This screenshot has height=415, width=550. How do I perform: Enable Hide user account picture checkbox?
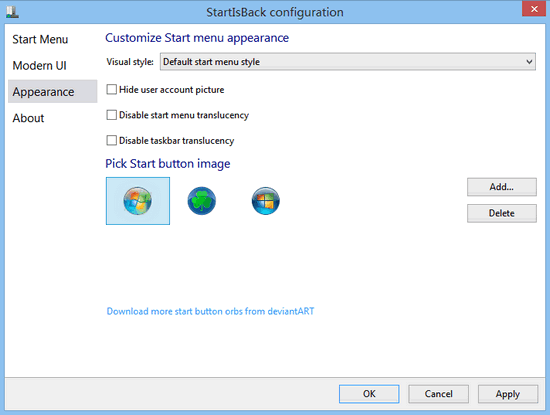coord(112,89)
